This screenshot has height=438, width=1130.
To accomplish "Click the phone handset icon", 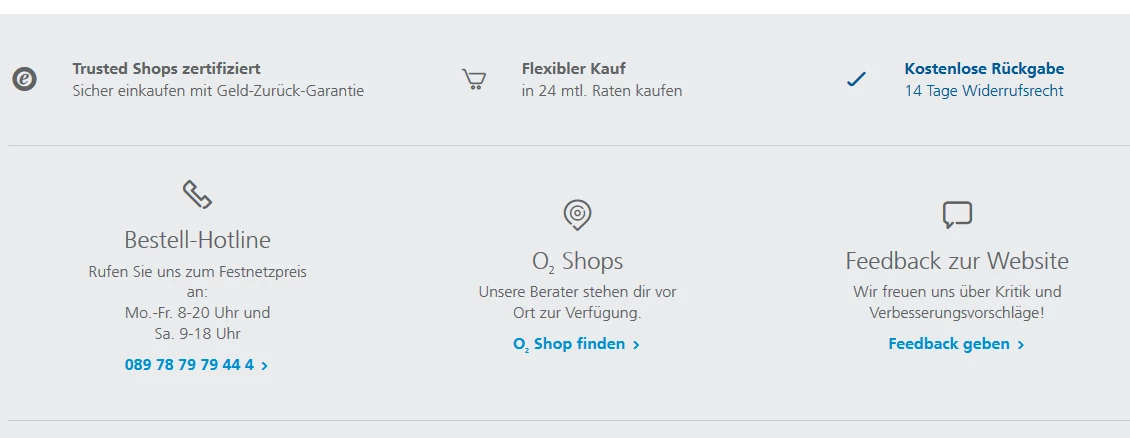I will click(197, 194).
